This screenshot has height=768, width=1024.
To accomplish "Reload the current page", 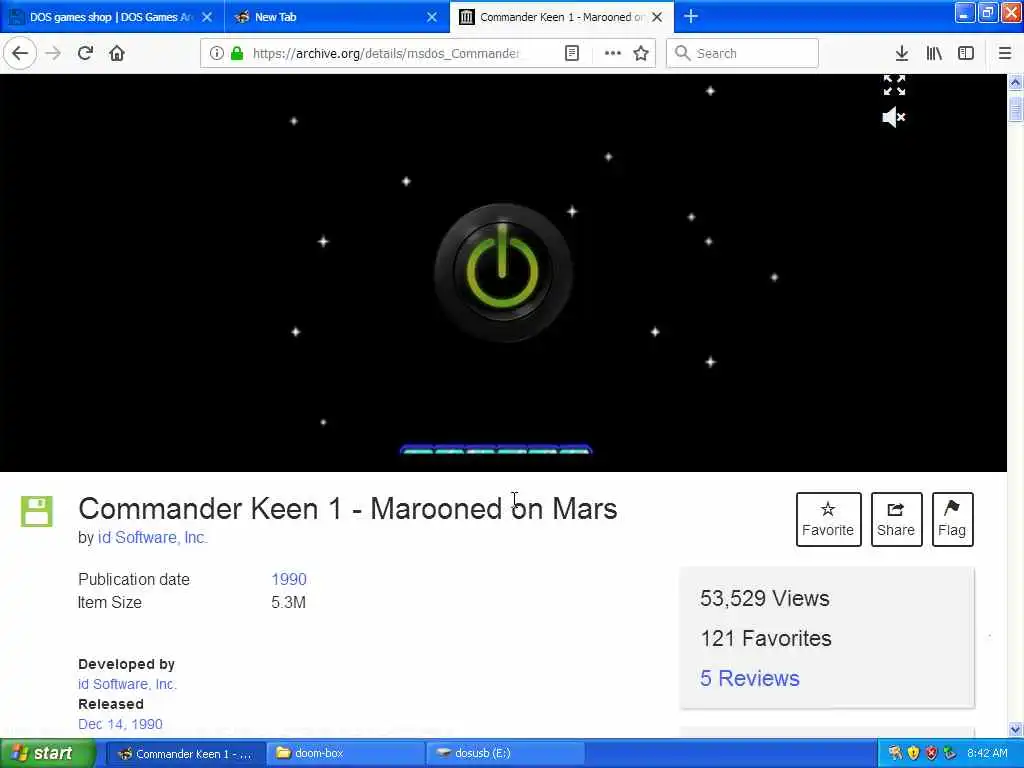I will (85, 53).
